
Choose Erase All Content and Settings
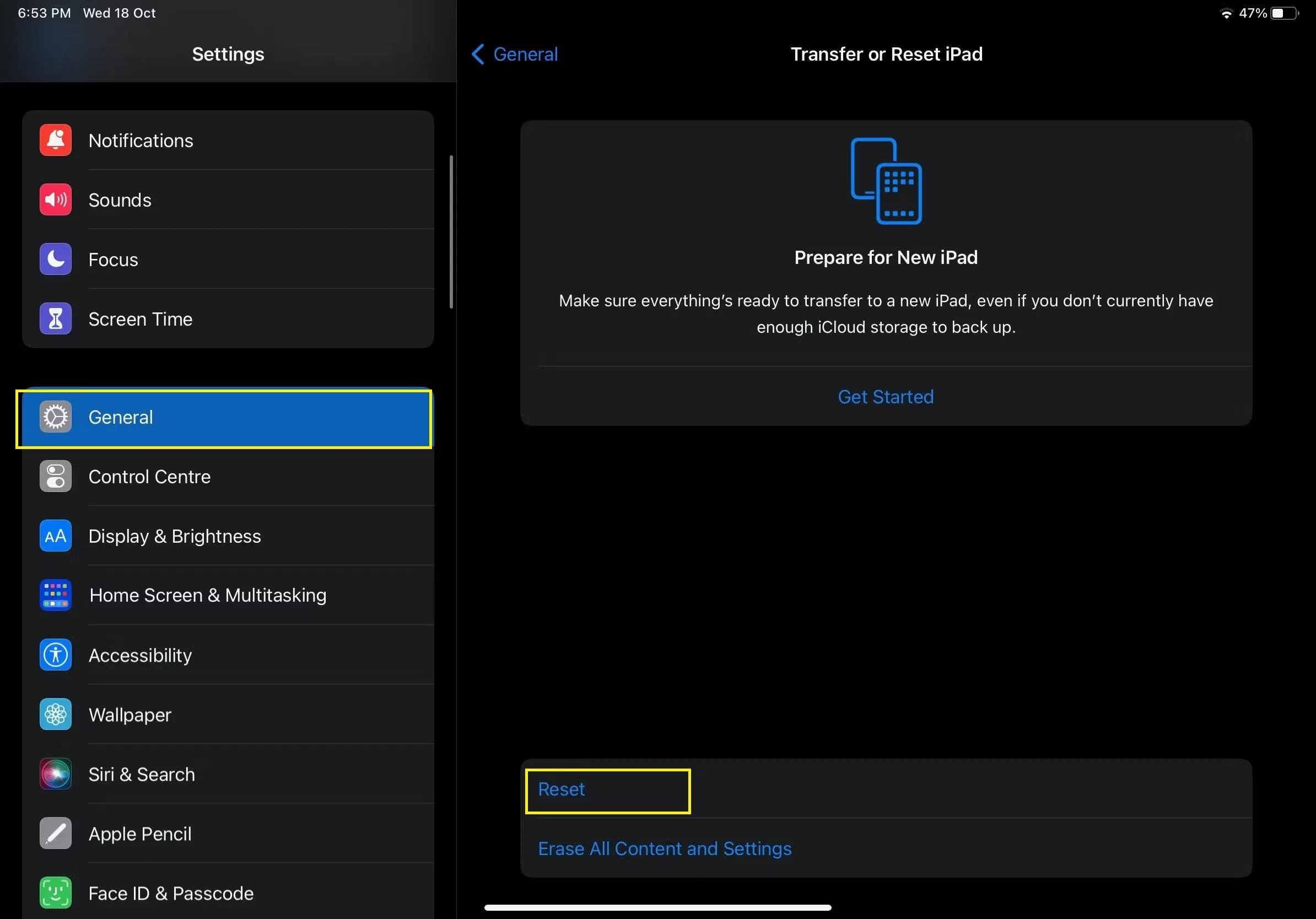[x=665, y=848]
